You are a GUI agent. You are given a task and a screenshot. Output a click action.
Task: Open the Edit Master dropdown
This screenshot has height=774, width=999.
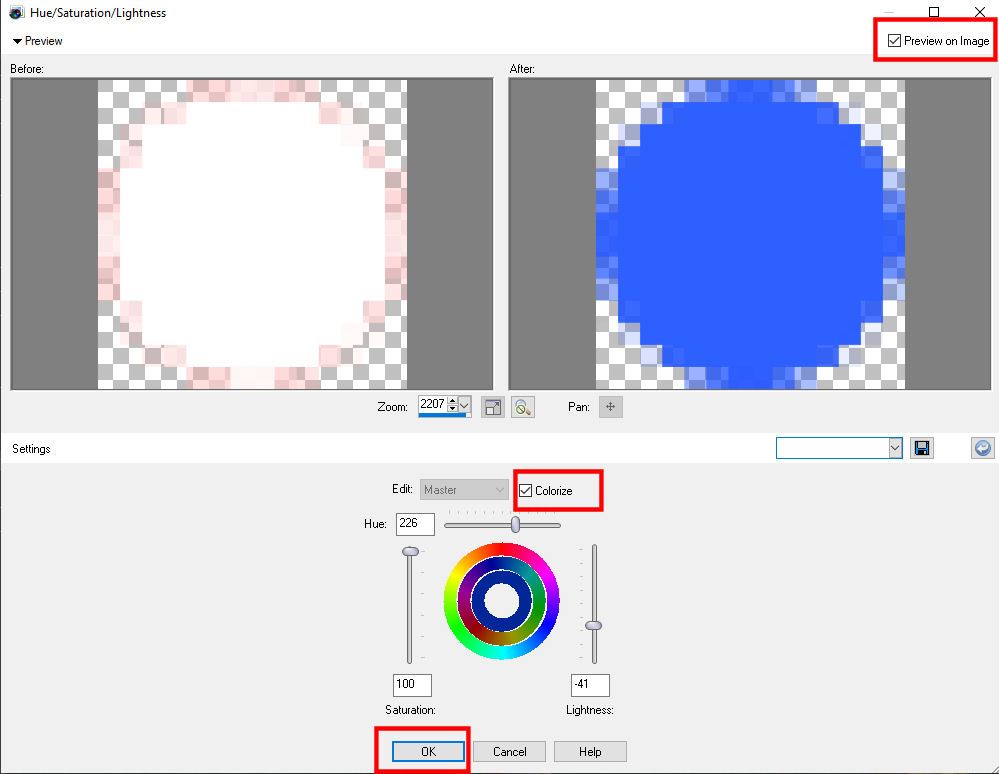[x=464, y=490]
